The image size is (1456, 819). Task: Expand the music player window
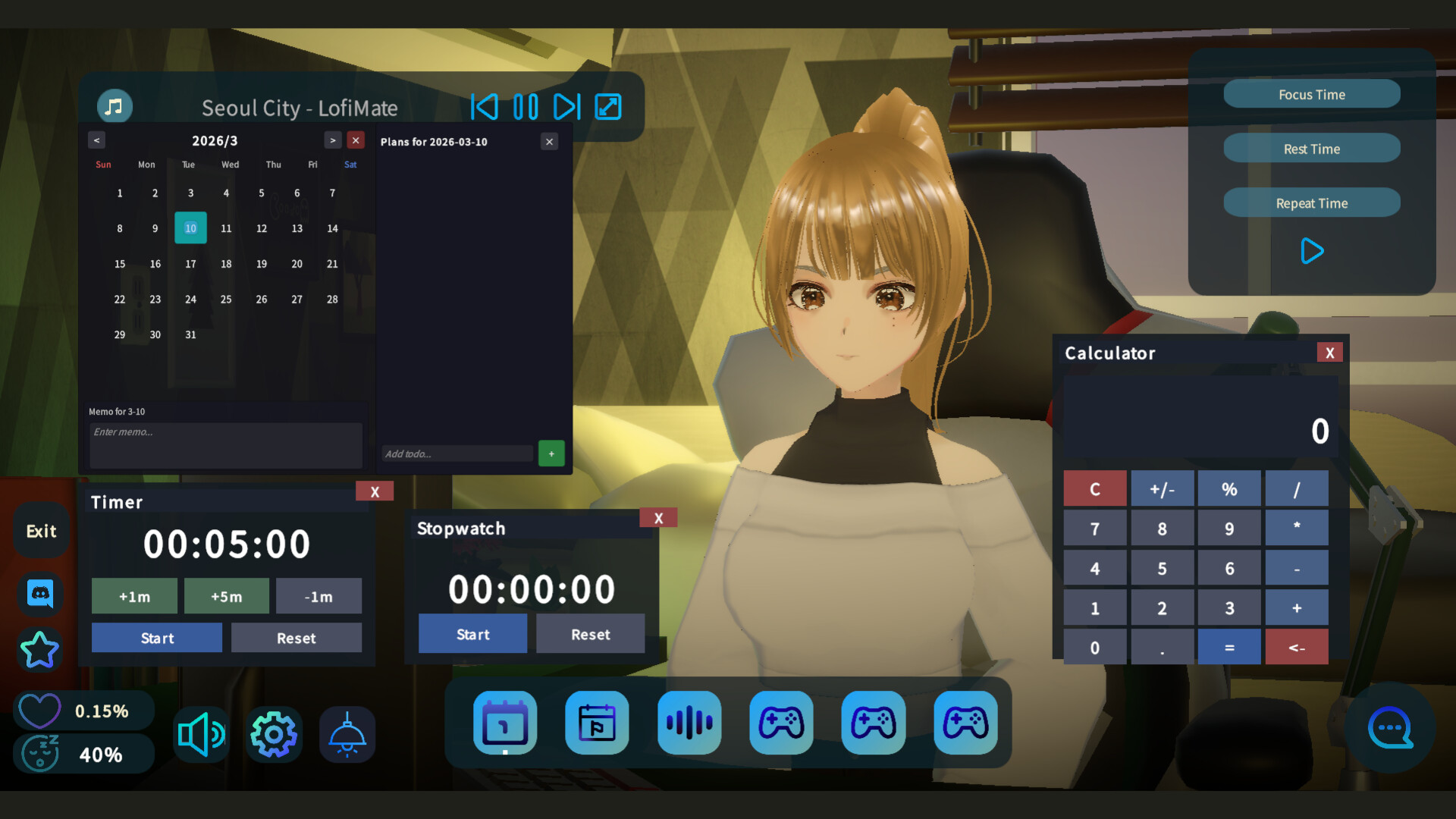(608, 107)
